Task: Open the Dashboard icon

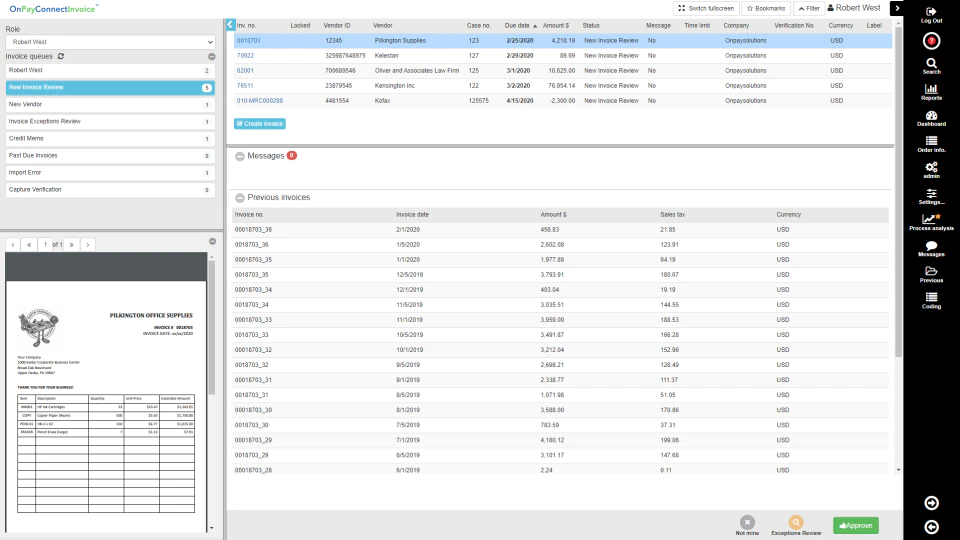Action: [931, 119]
